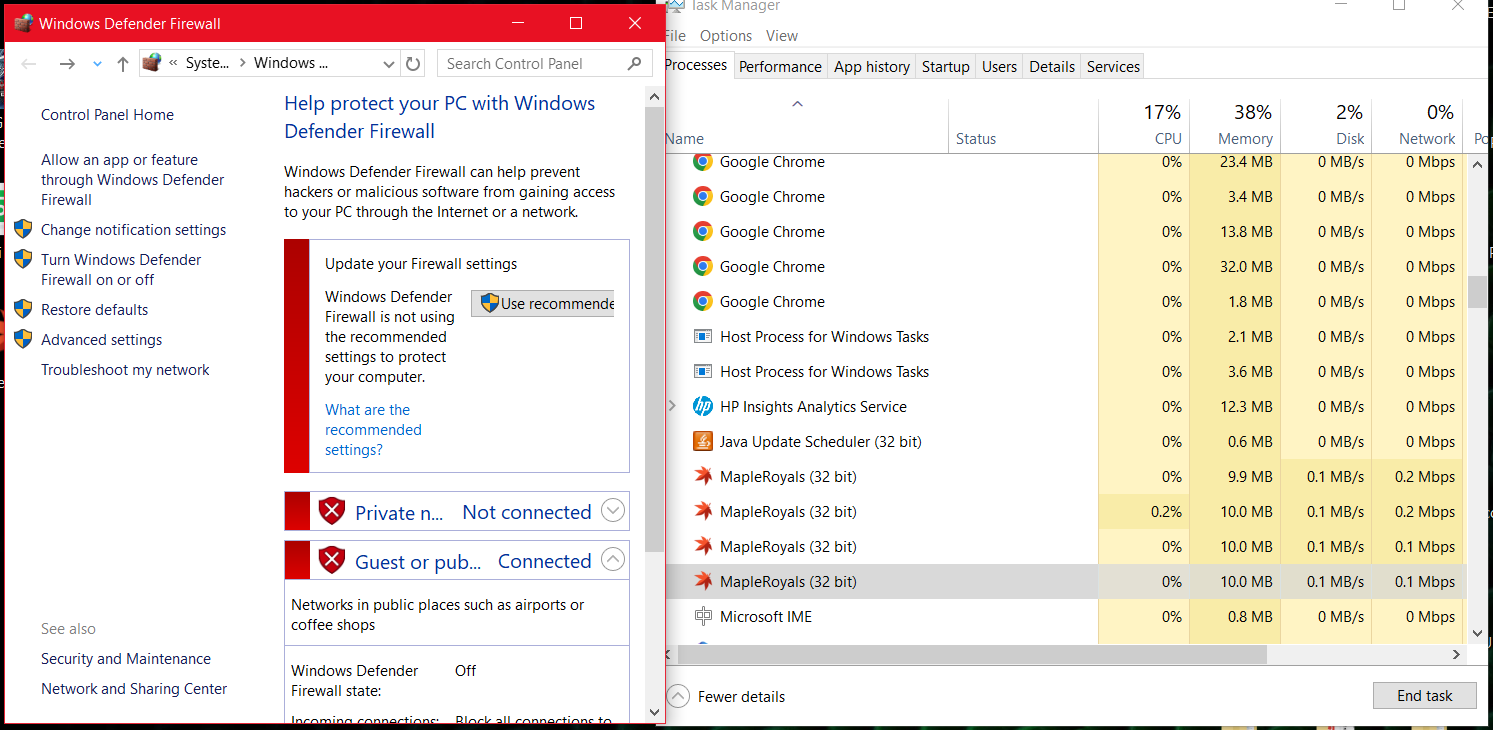The width and height of the screenshot is (1493, 730).
Task: Click shield icon beside Change notification settings
Action: coord(24,229)
